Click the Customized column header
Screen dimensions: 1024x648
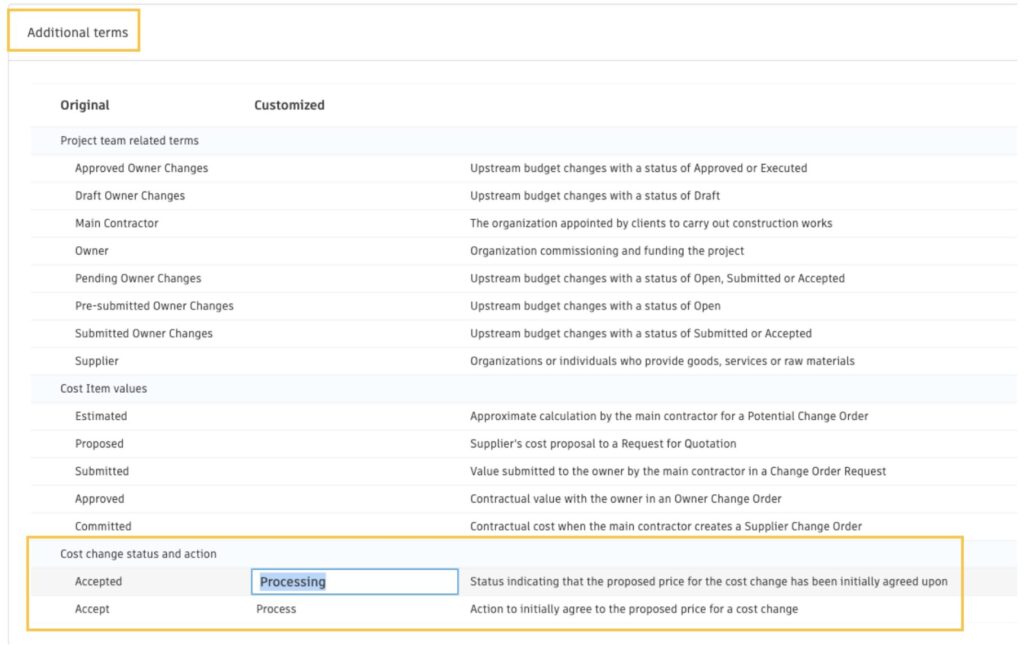(289, 105)
